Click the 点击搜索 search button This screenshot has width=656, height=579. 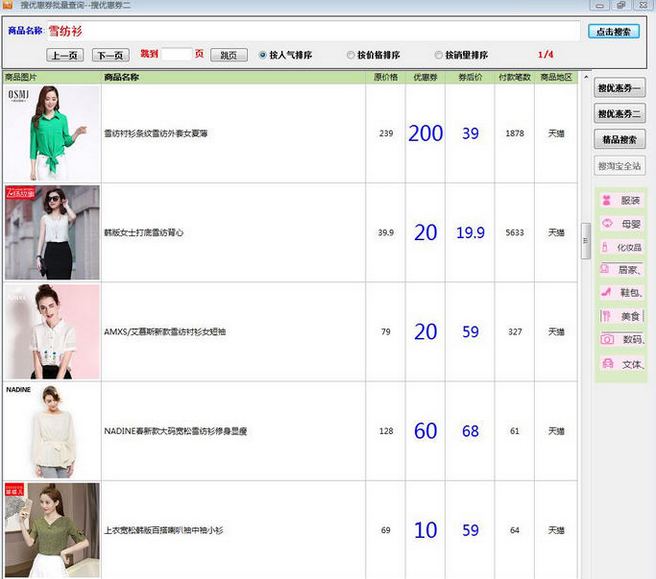pos(613,32)
